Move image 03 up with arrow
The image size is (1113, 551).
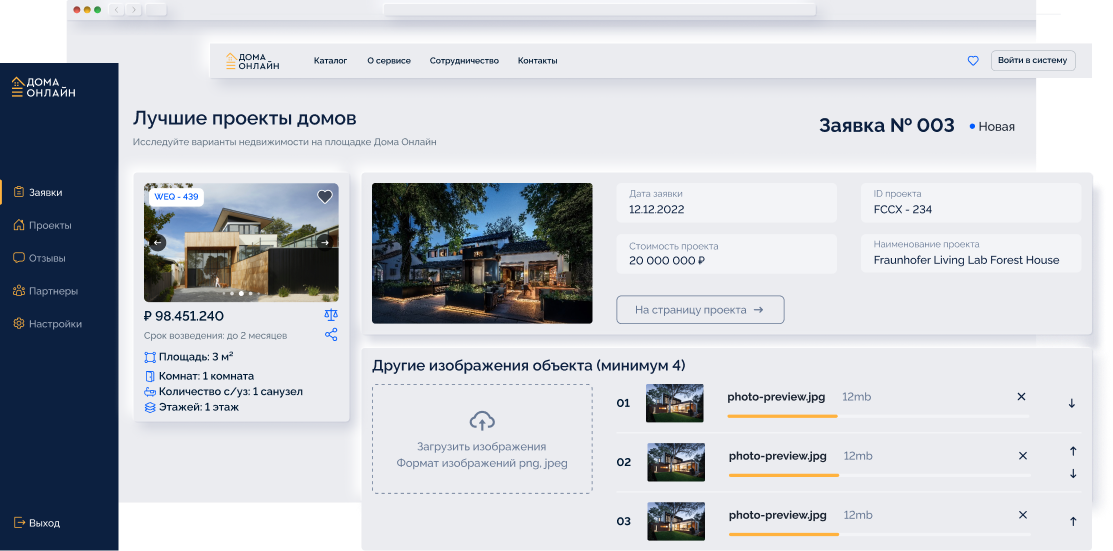coord(1073,521)
